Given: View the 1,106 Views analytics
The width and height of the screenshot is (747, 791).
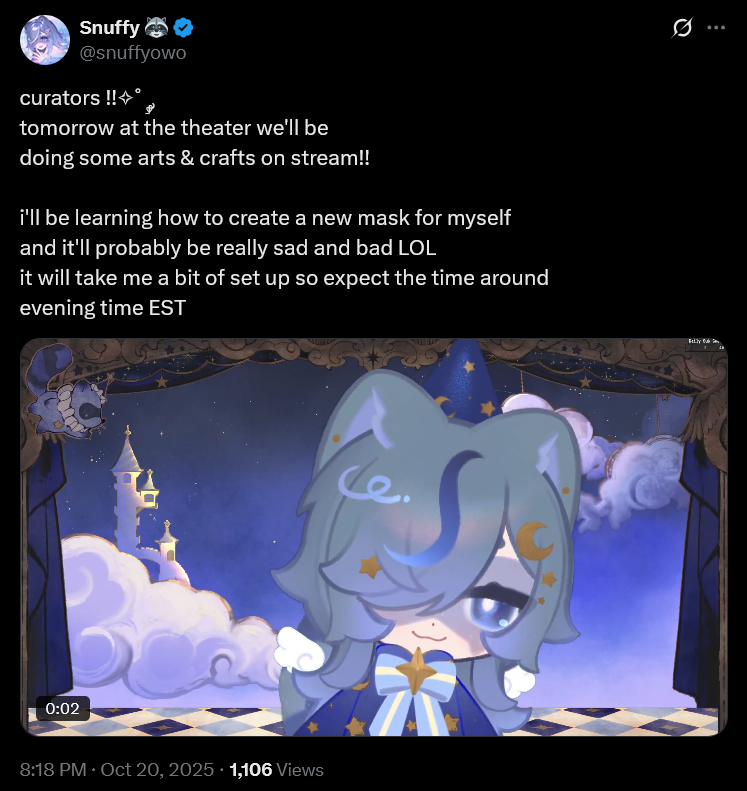Looking at the screenshot, I should pyautogui.click(x=276, y=770).
